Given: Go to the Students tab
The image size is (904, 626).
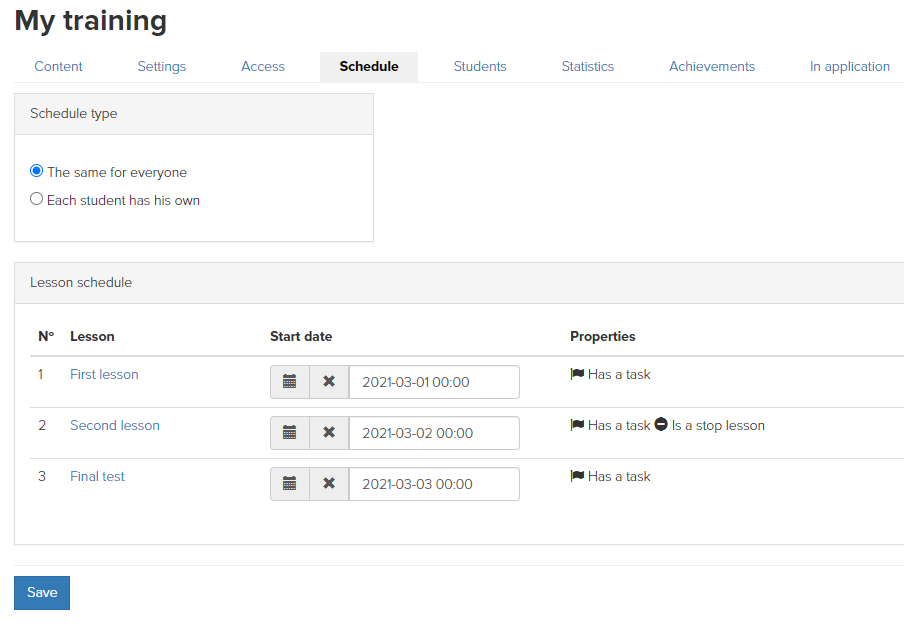Looking at the screenshot, I should pyautogui.click(x=480, y=67).
